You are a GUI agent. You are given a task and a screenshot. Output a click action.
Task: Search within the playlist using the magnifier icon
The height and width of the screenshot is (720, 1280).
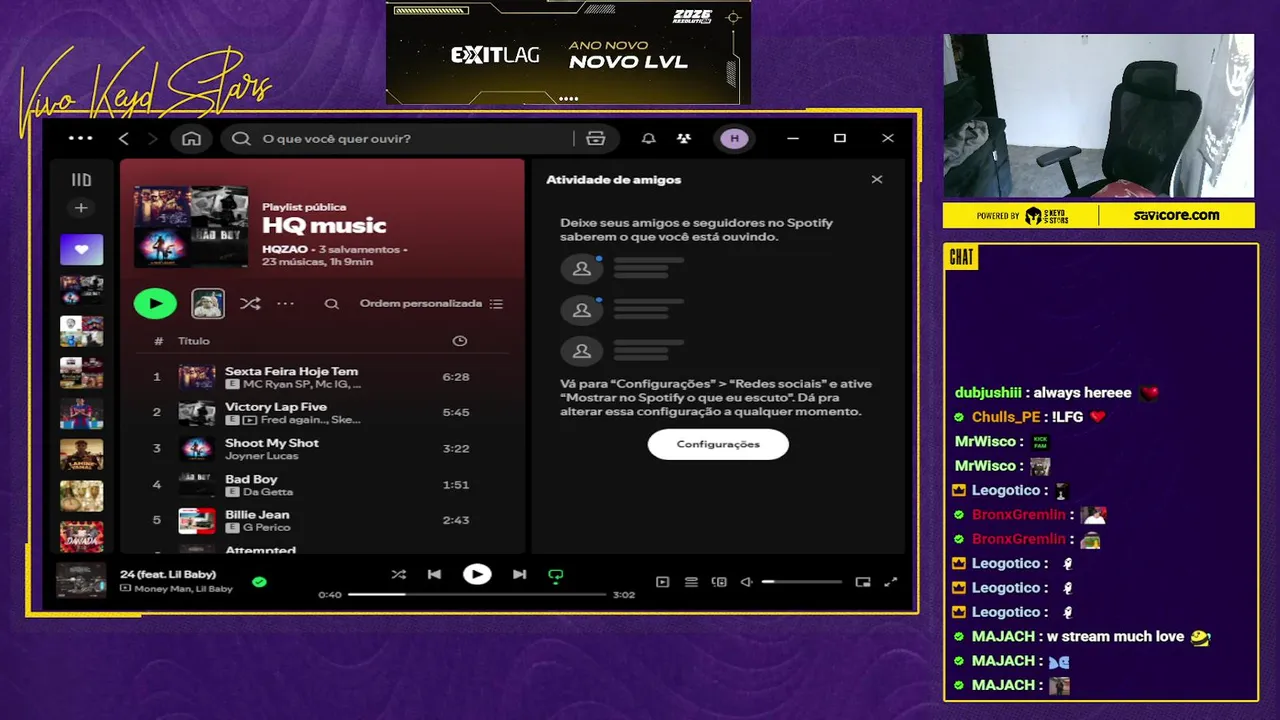(x=332, y=303)
